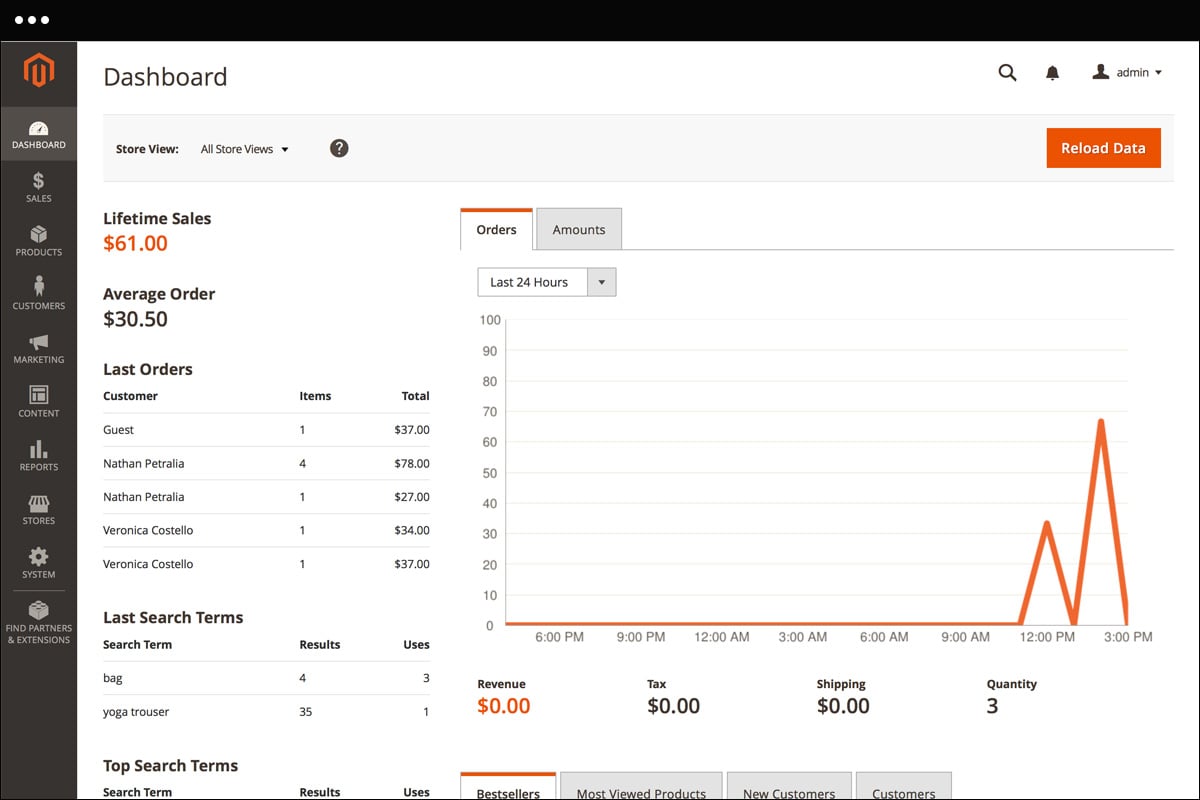Click Find Partners & Extensions

tap(38, 622)
